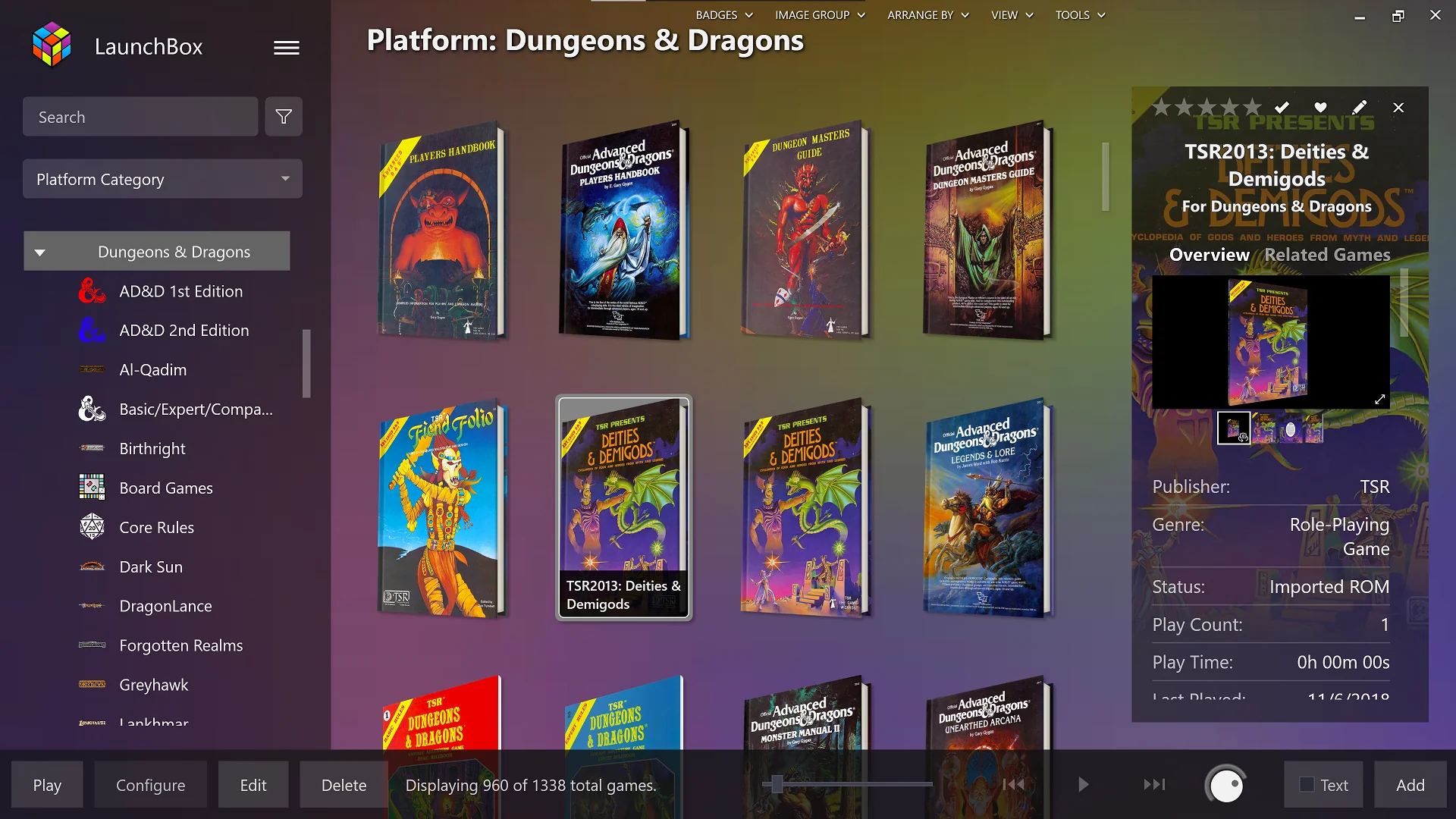The width and height of the screenshot is (1456, 819).
Task: Click the Core Rules d20 dice icon
Action: click(92, 526)
